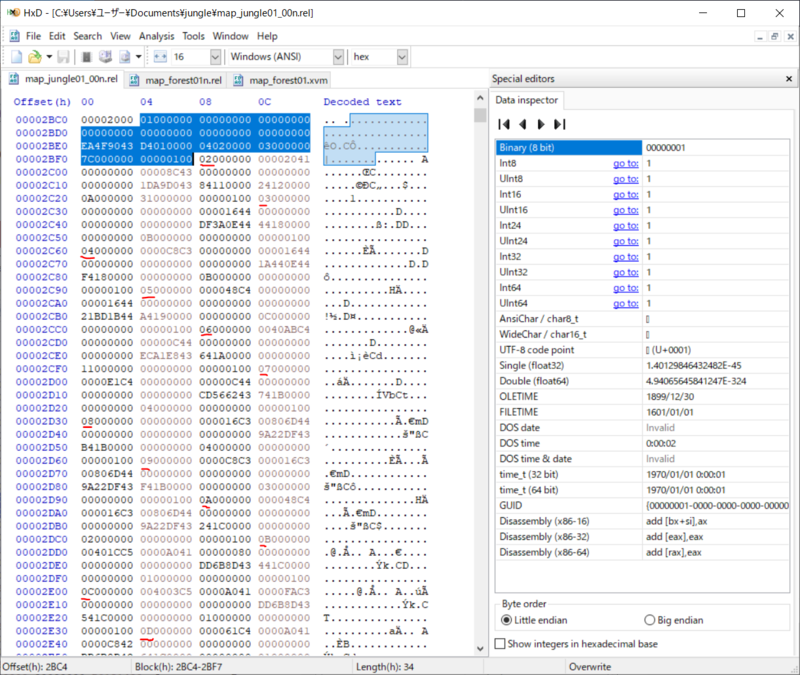The image size is (800, 675).
Task: Close the Special editors panel
Action: 789,79
